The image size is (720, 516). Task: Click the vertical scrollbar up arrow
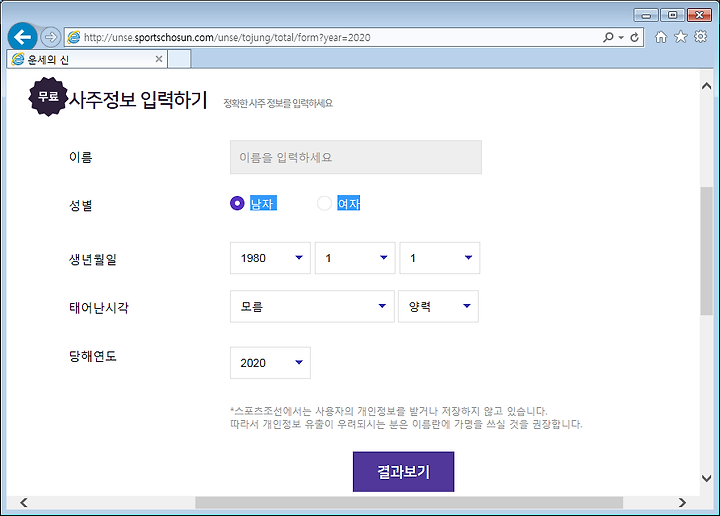pyautogui.click(x=707, y=86)
